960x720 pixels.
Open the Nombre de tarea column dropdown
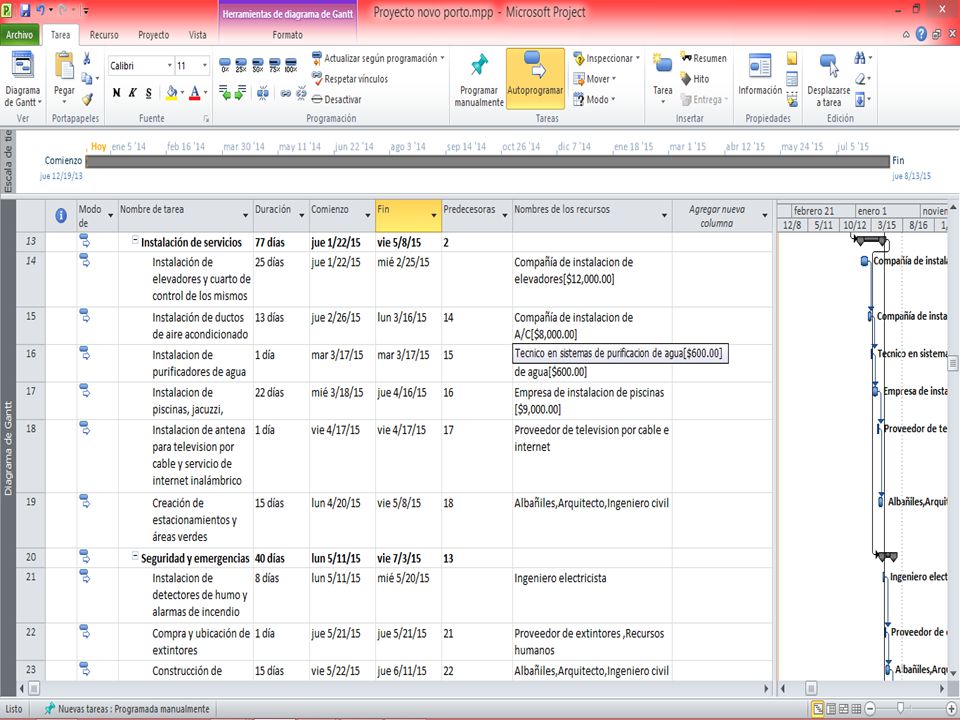coord(246,216)
